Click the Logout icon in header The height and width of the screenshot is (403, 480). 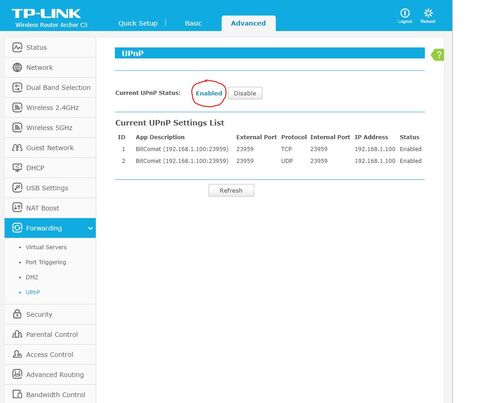(405, 13)
